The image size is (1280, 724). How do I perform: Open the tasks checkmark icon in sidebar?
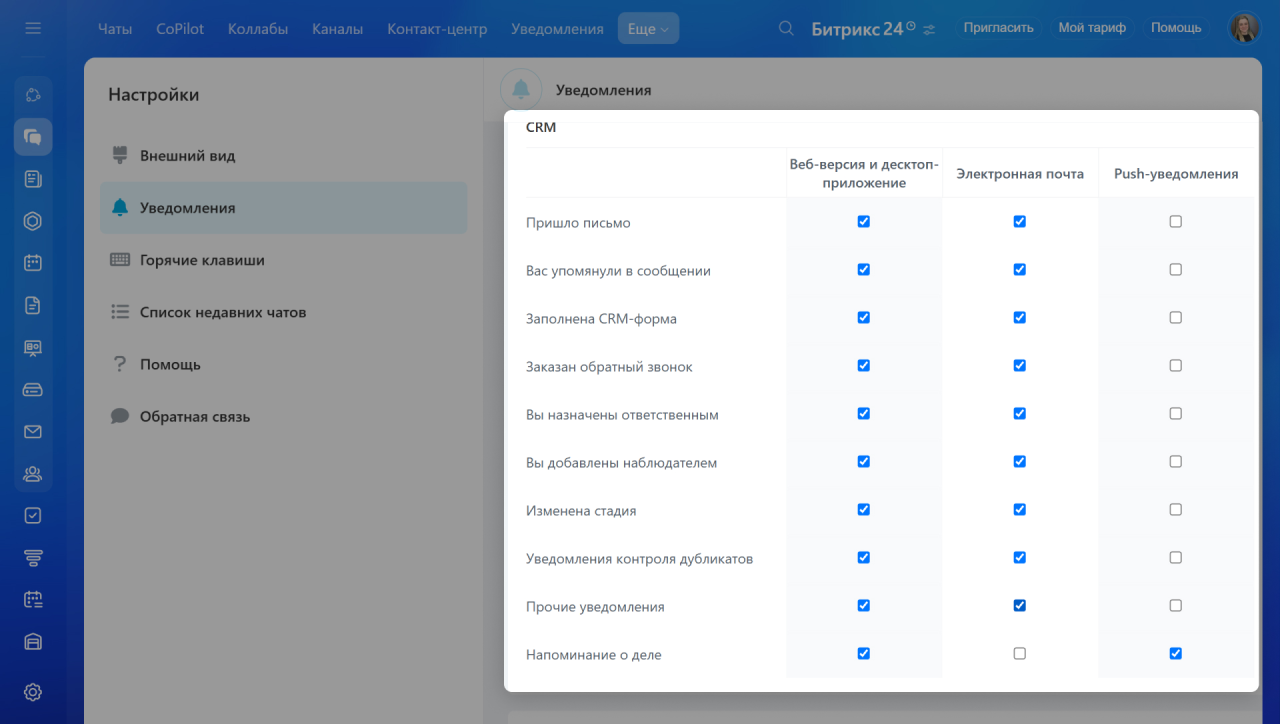pos(33,515)
